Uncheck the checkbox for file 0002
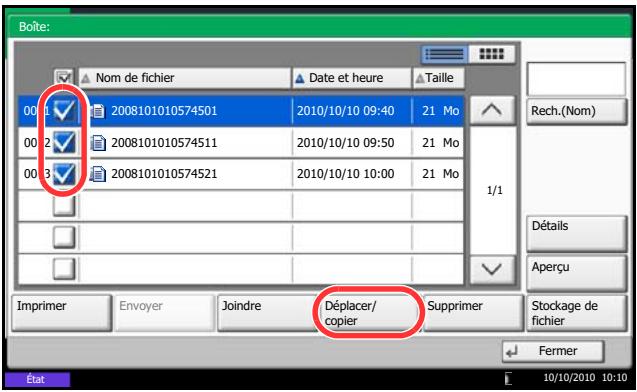The width and height of the screenshot is (637, 392). [64, 142]
